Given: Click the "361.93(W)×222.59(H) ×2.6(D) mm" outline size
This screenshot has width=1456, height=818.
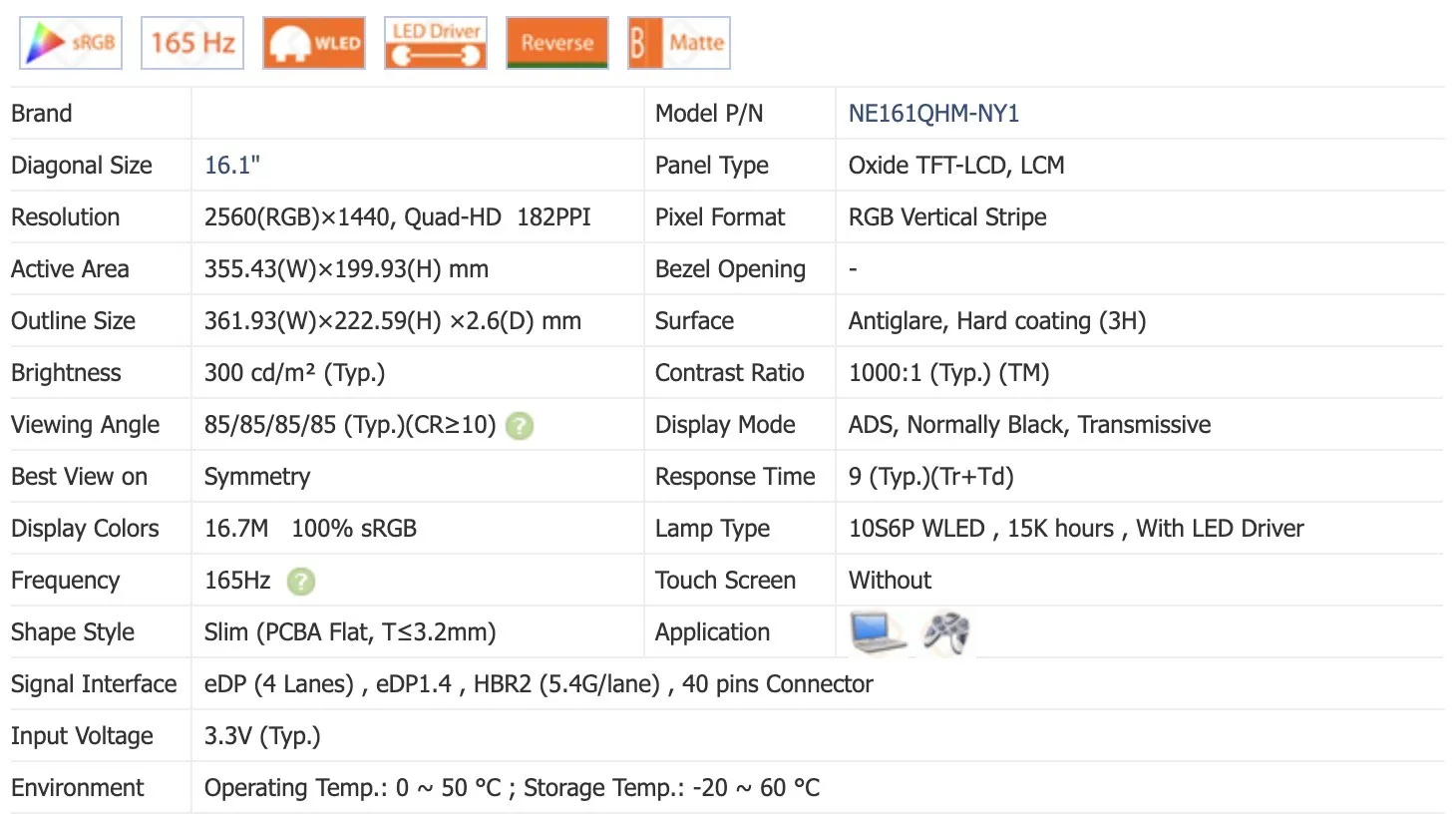Looking at the screenshot, I should coord(393,321).
